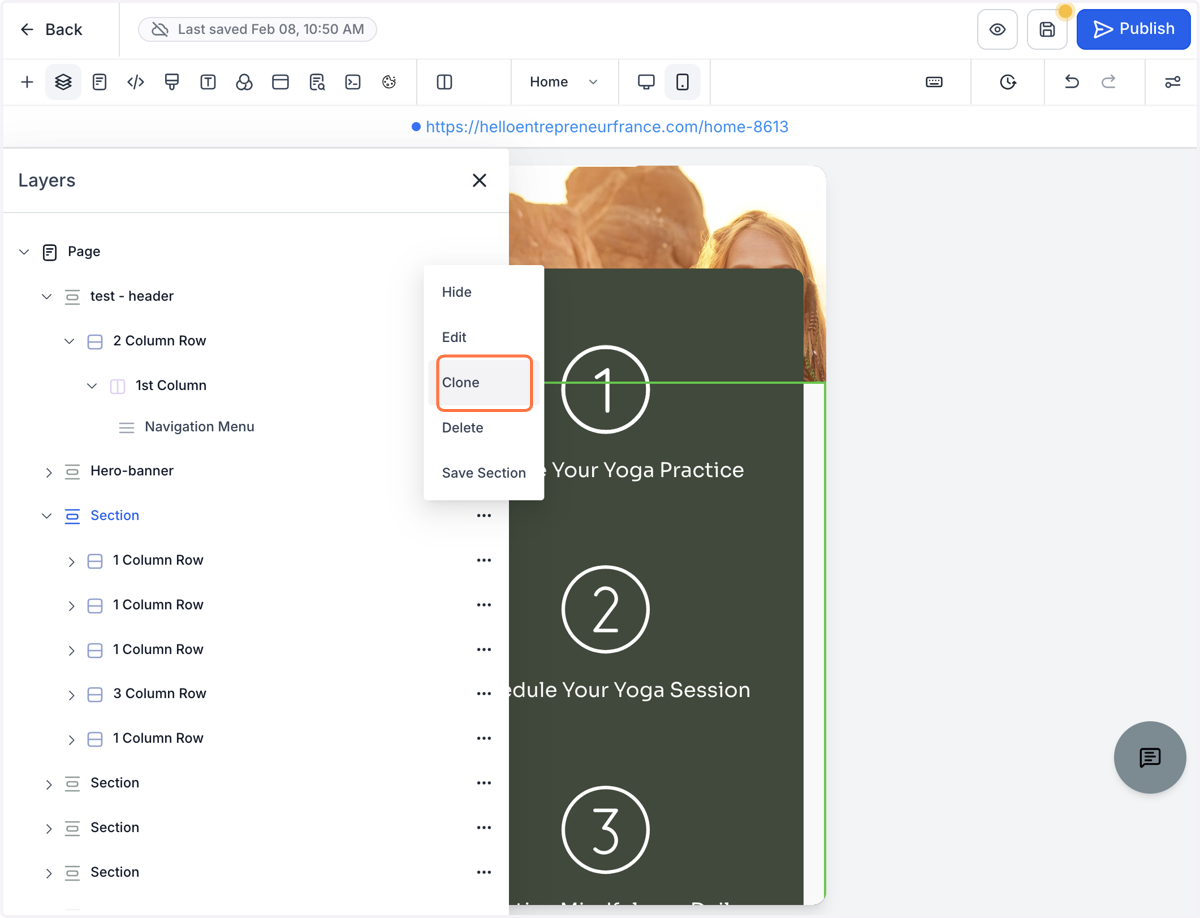Go Back to previous screen
1200x918 pixels.
(51, 30)
